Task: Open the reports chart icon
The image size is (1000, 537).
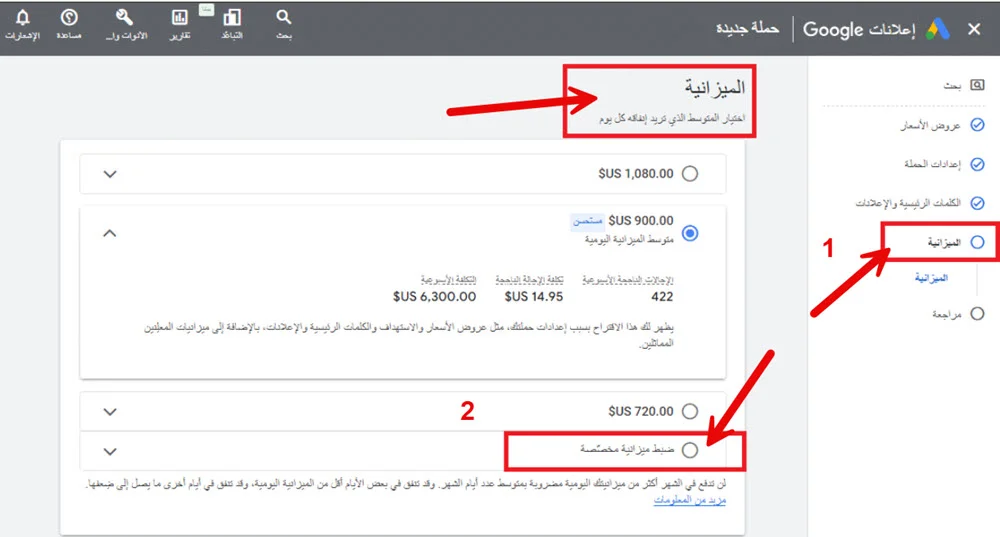Action: click(180, 18)
